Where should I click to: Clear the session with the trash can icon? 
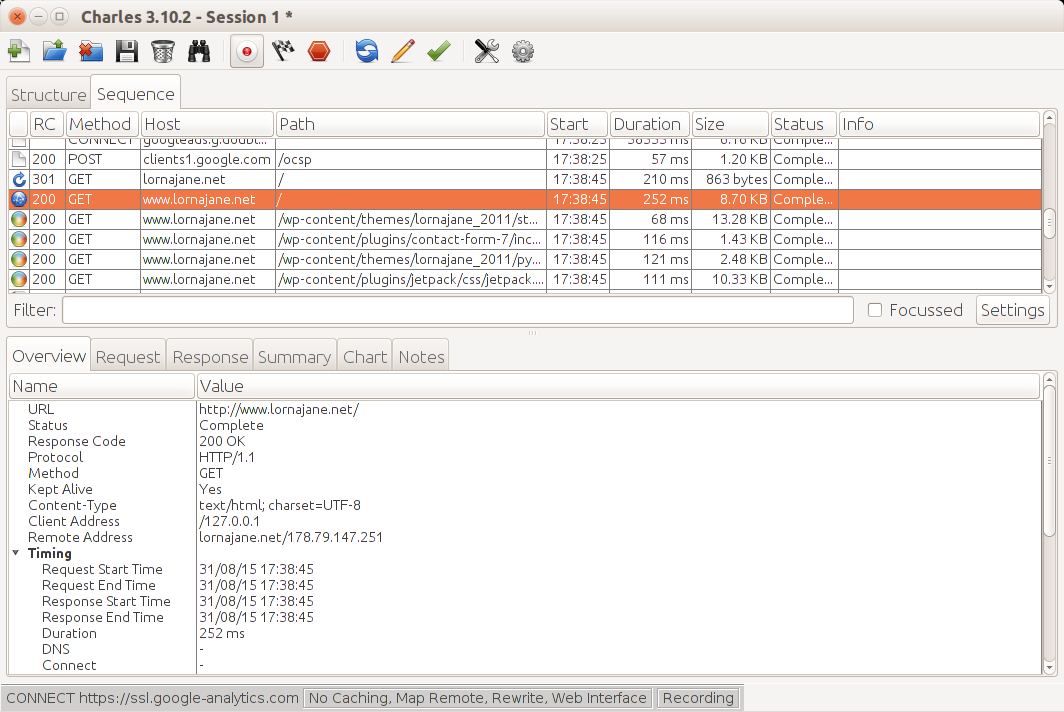[163, 51]
